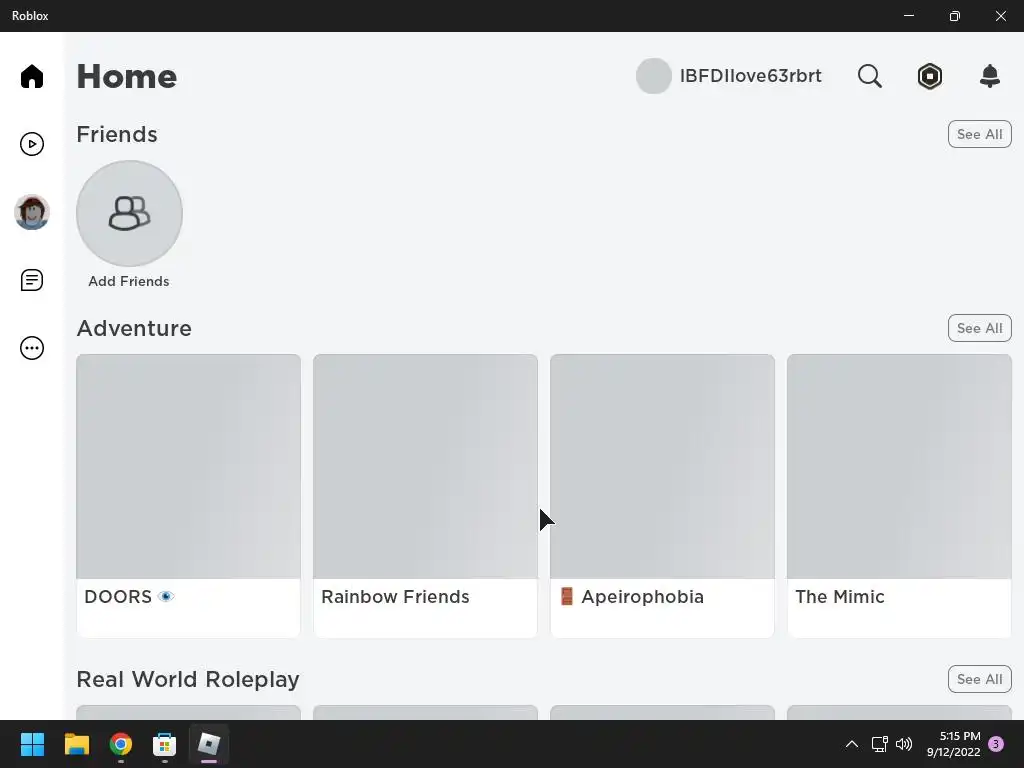Click See All for Adventure
The width and height of the screenshot is (1024, 768).
point(979,328)
